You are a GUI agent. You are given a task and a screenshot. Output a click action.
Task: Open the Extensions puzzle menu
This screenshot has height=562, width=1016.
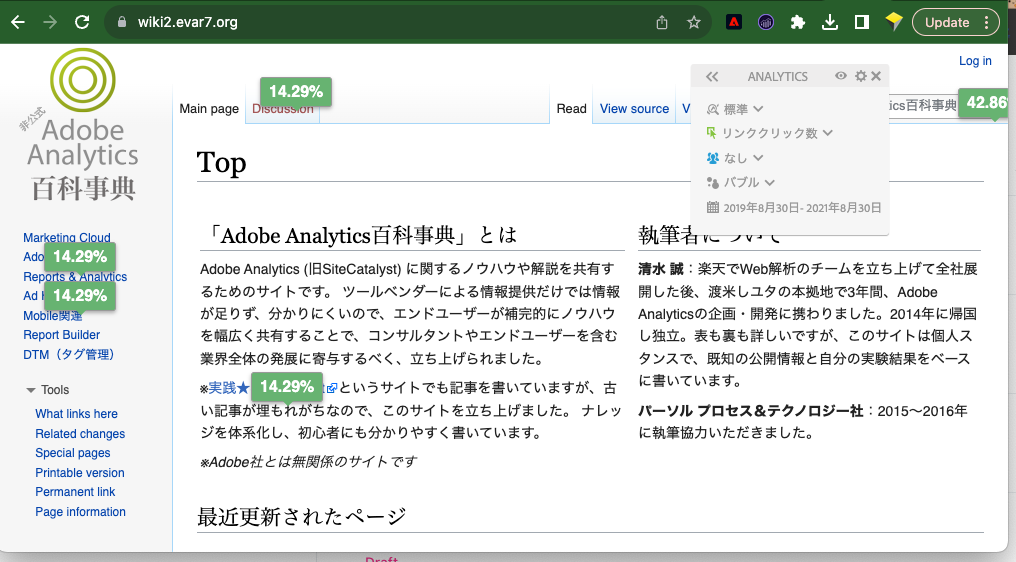pyautogui.click(x=798, y=23)
